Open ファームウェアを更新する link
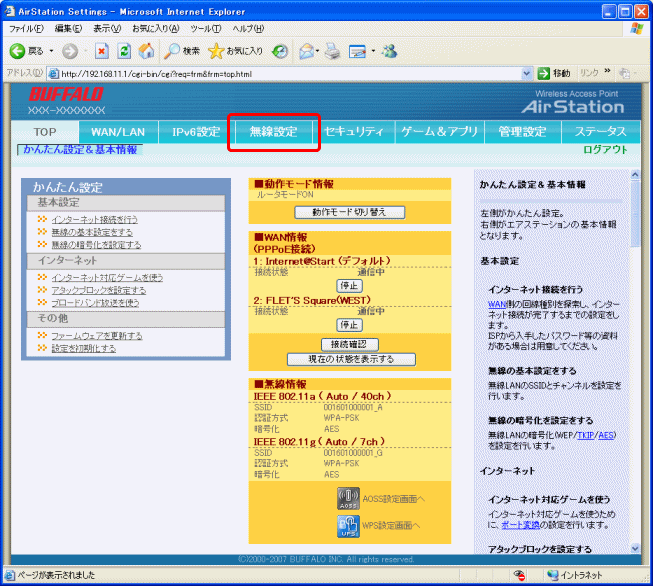 (97, 336)
